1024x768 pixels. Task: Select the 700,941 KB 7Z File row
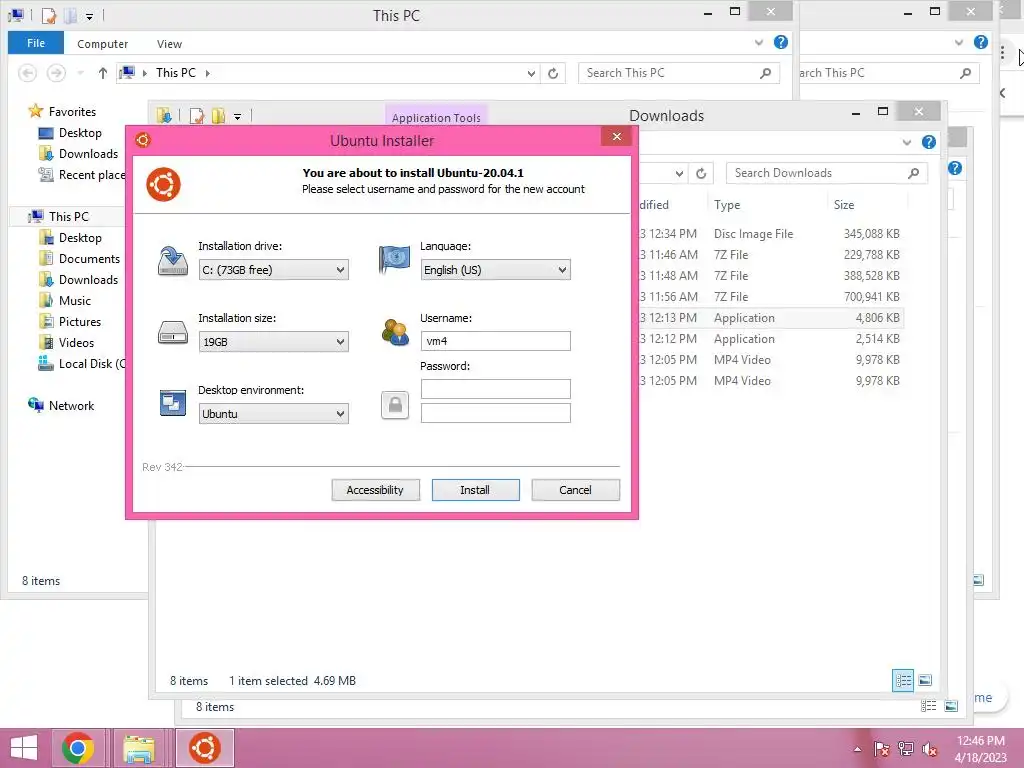coord(771,296)
